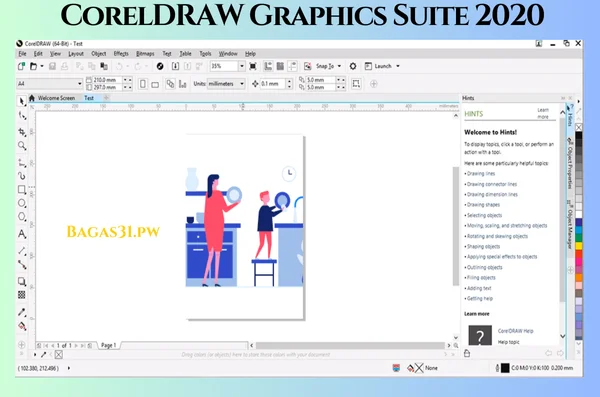Viewport: 600px width, 397px height.
Task: Select the Zoom tool in toolbox
Action: pos(22,145)
